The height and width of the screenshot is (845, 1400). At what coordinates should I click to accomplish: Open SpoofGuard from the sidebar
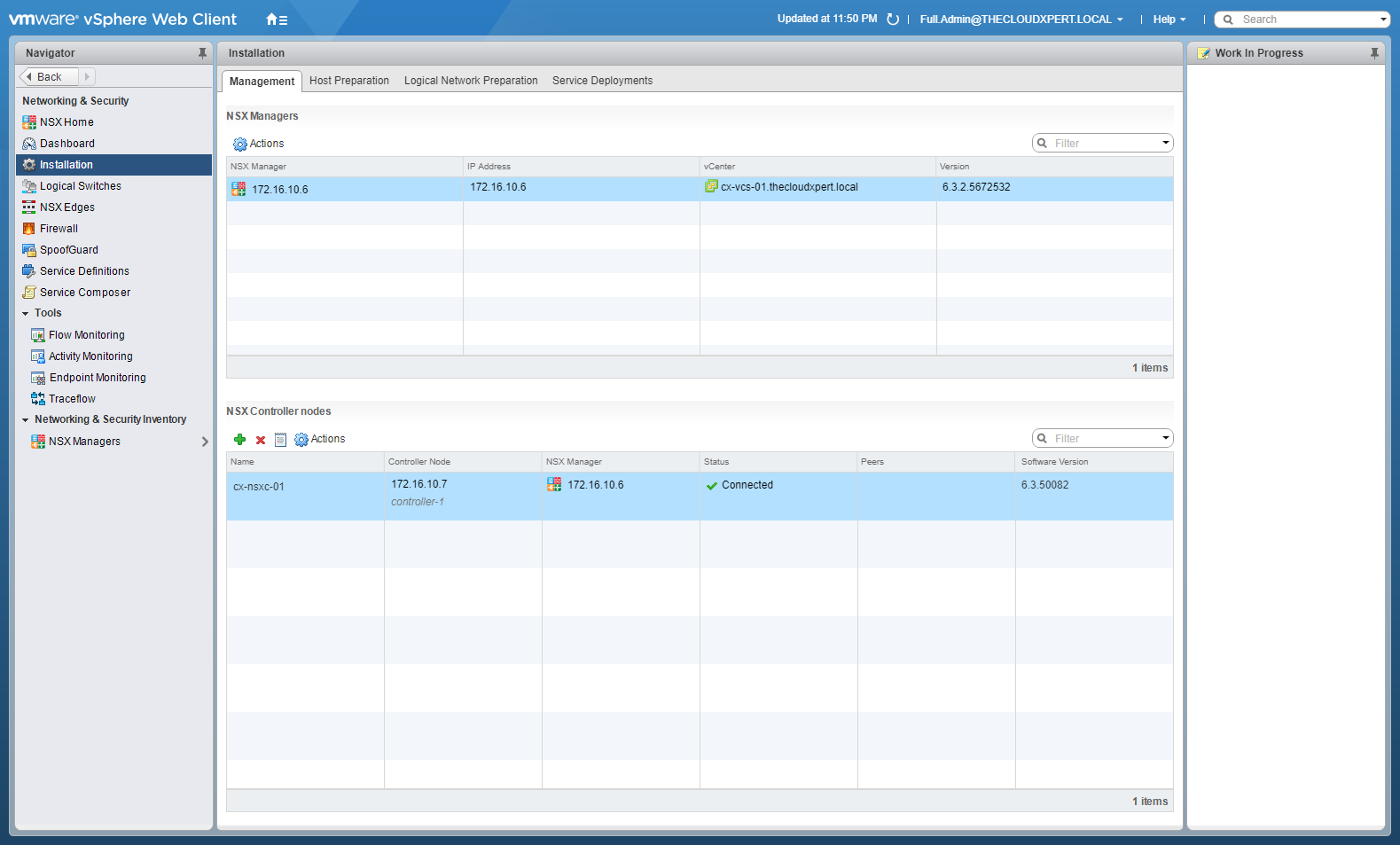[68, 250]
